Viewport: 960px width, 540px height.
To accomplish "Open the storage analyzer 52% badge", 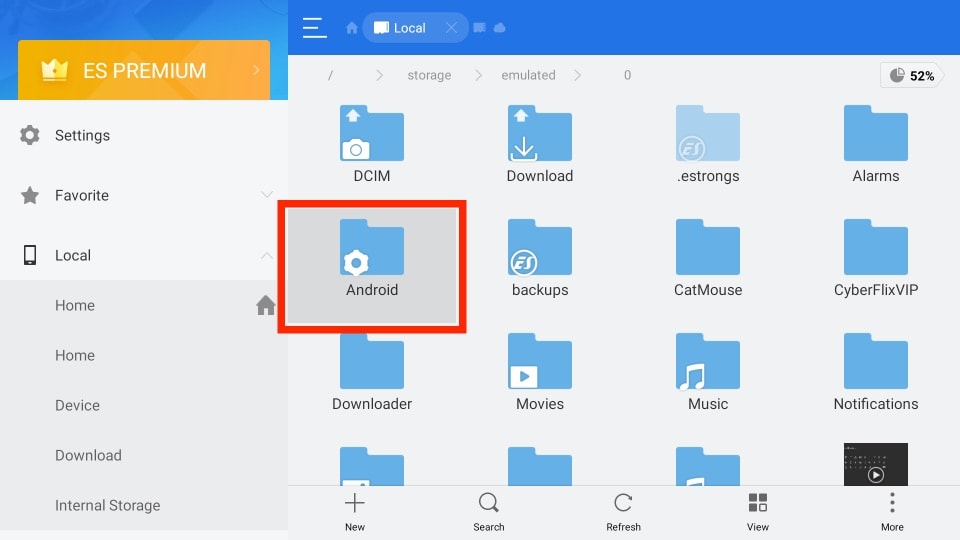I will (911, 76).
